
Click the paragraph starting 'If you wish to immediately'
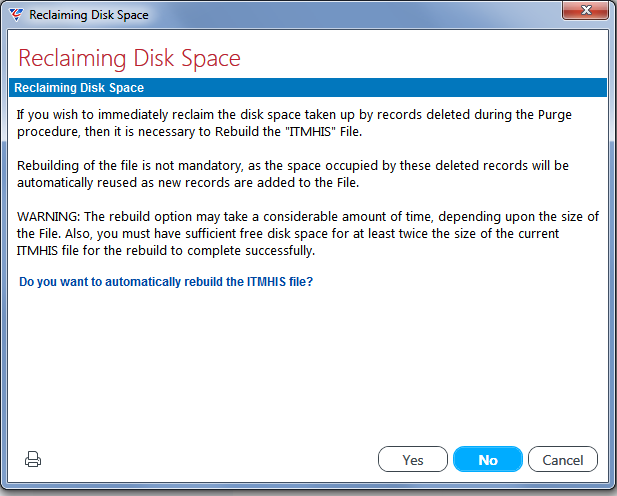point(294,123)
